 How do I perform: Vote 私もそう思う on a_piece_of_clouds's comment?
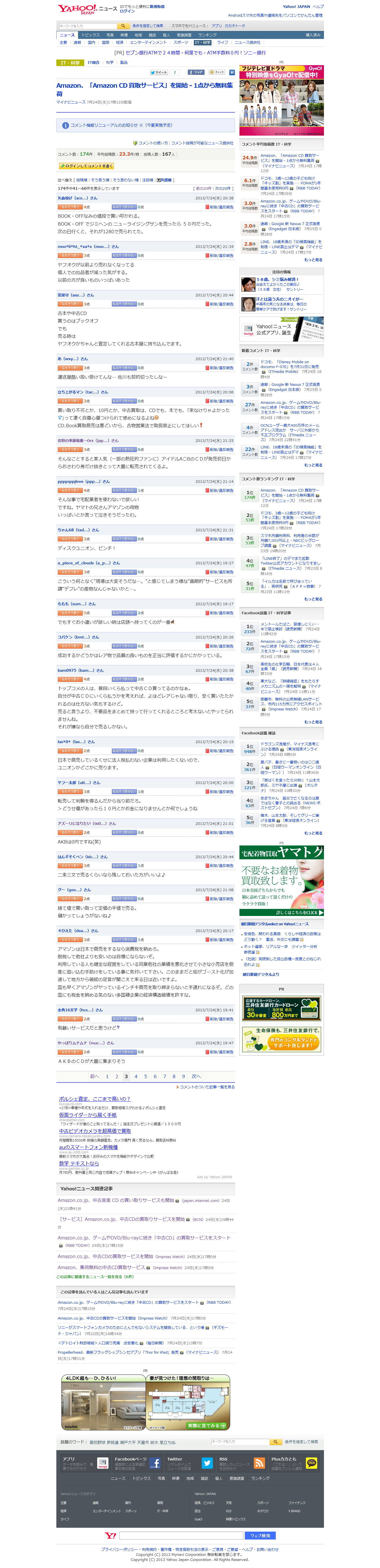70,572
